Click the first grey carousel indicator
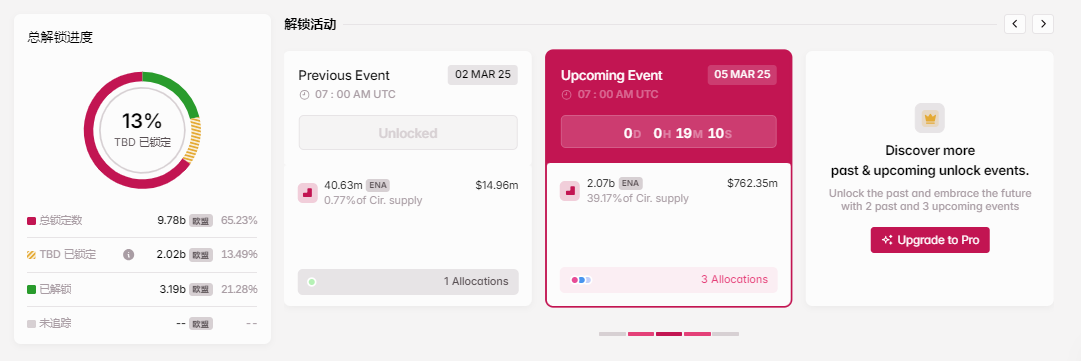The image size is (1081, 361). pos(612,334)
